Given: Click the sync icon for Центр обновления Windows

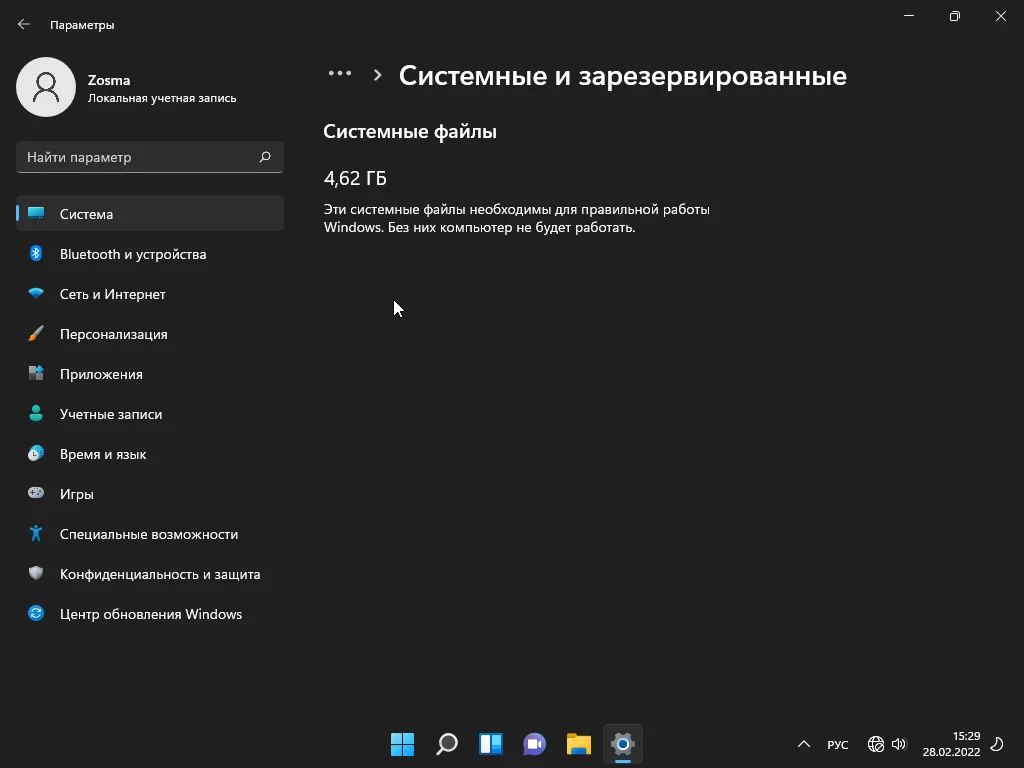Looking at the screenshot, I should tap(36, 613).
